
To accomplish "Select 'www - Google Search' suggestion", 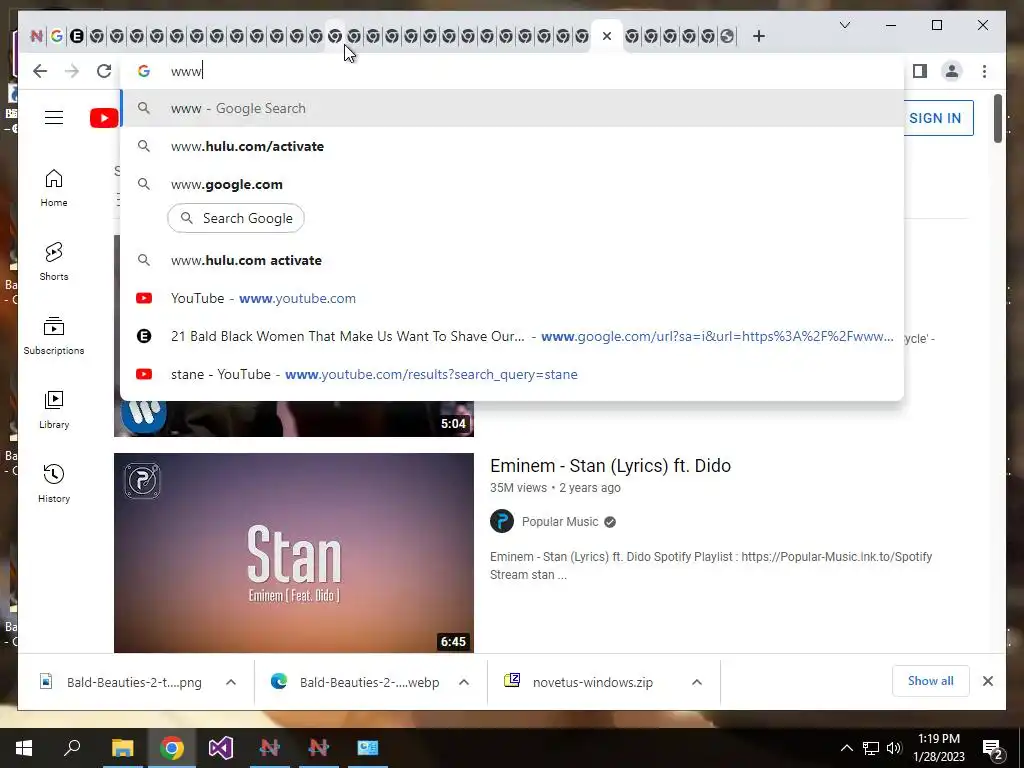I will tap(512, 108).
